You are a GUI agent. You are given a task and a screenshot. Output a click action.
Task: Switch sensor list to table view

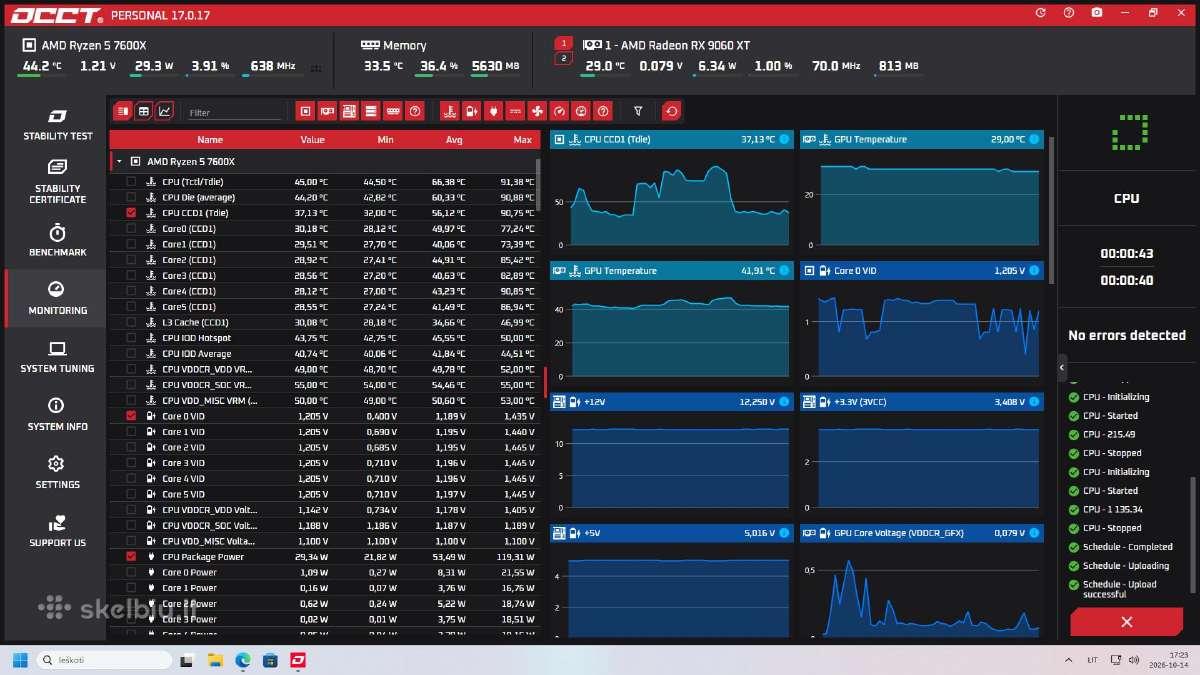[x=144, y=111]
